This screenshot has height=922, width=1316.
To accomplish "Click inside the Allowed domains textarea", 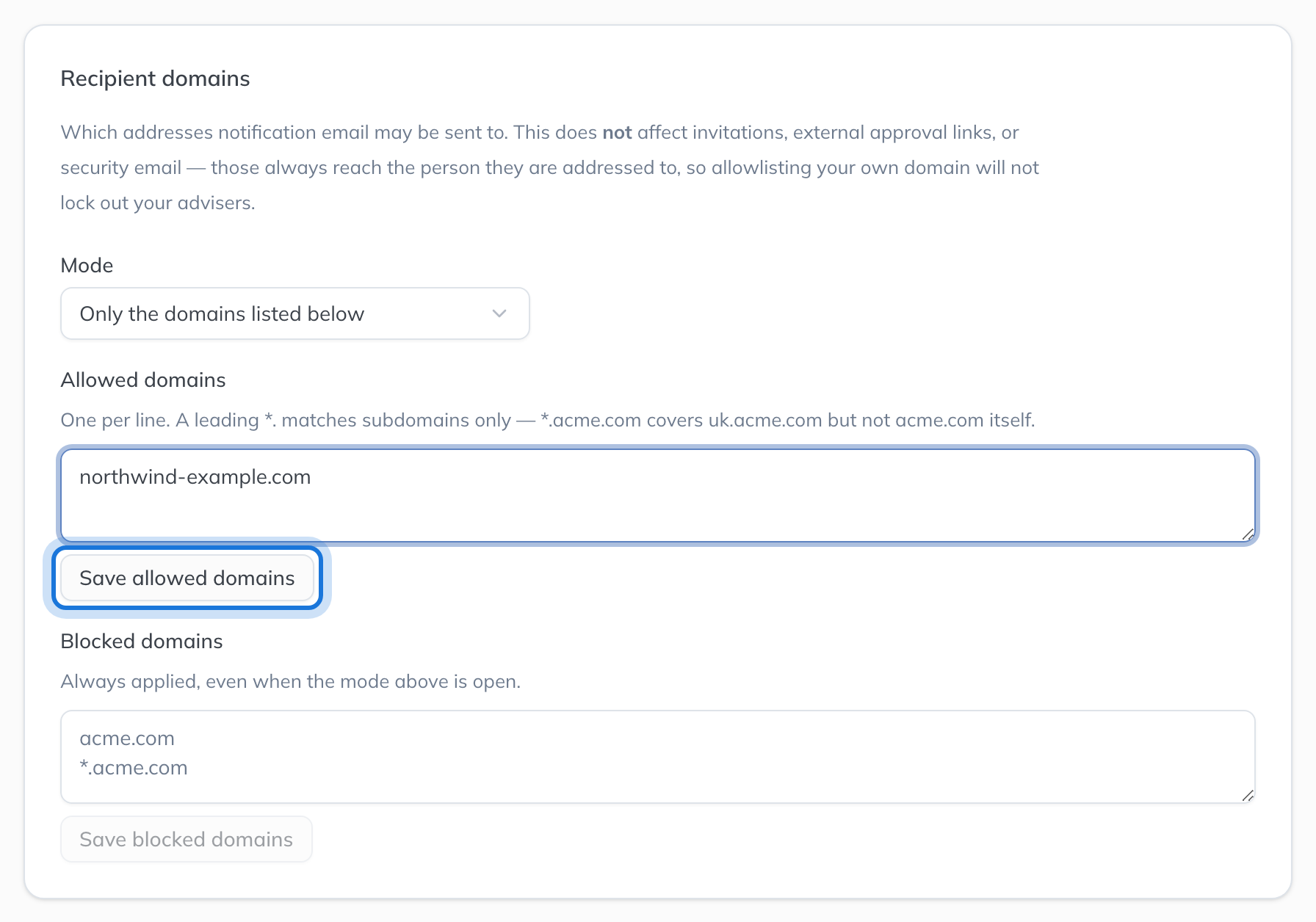I will coord(658,496).
